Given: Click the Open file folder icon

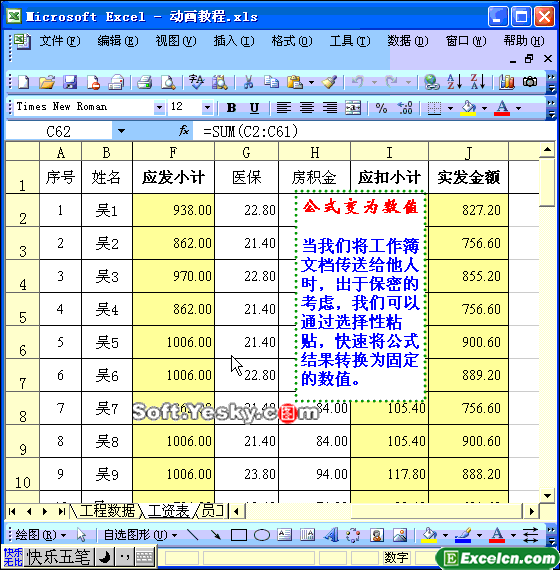Looking at the screenshot, I should (x=47, y=82).
